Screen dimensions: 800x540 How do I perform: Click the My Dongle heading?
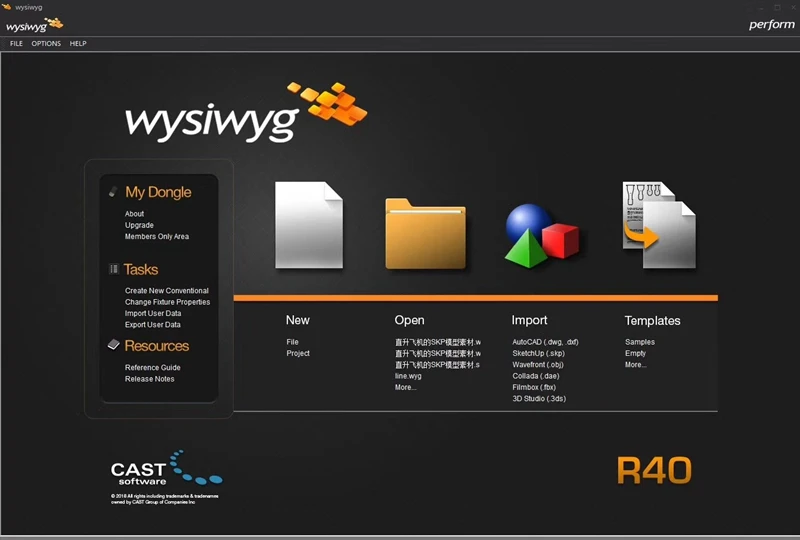tap(158, 192)
